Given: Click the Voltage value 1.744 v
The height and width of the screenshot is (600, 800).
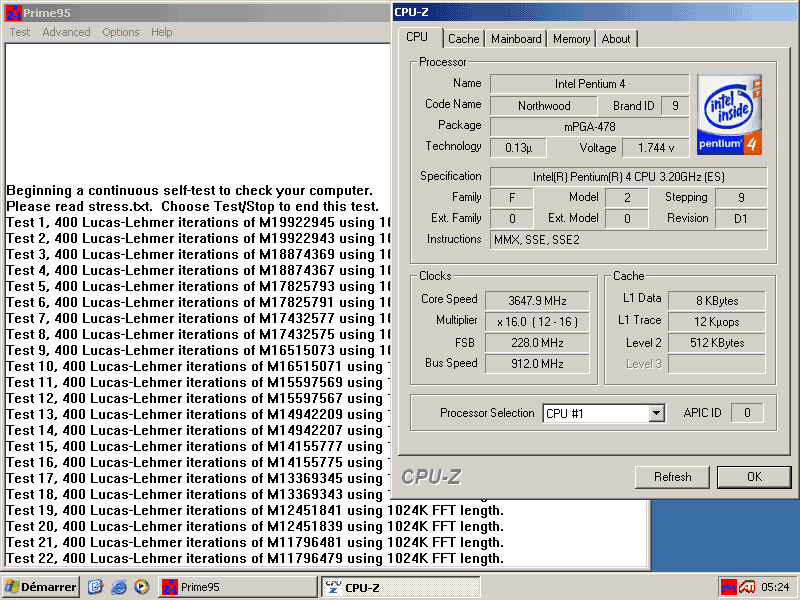Looking at the screenshot, I should (656, 148).
